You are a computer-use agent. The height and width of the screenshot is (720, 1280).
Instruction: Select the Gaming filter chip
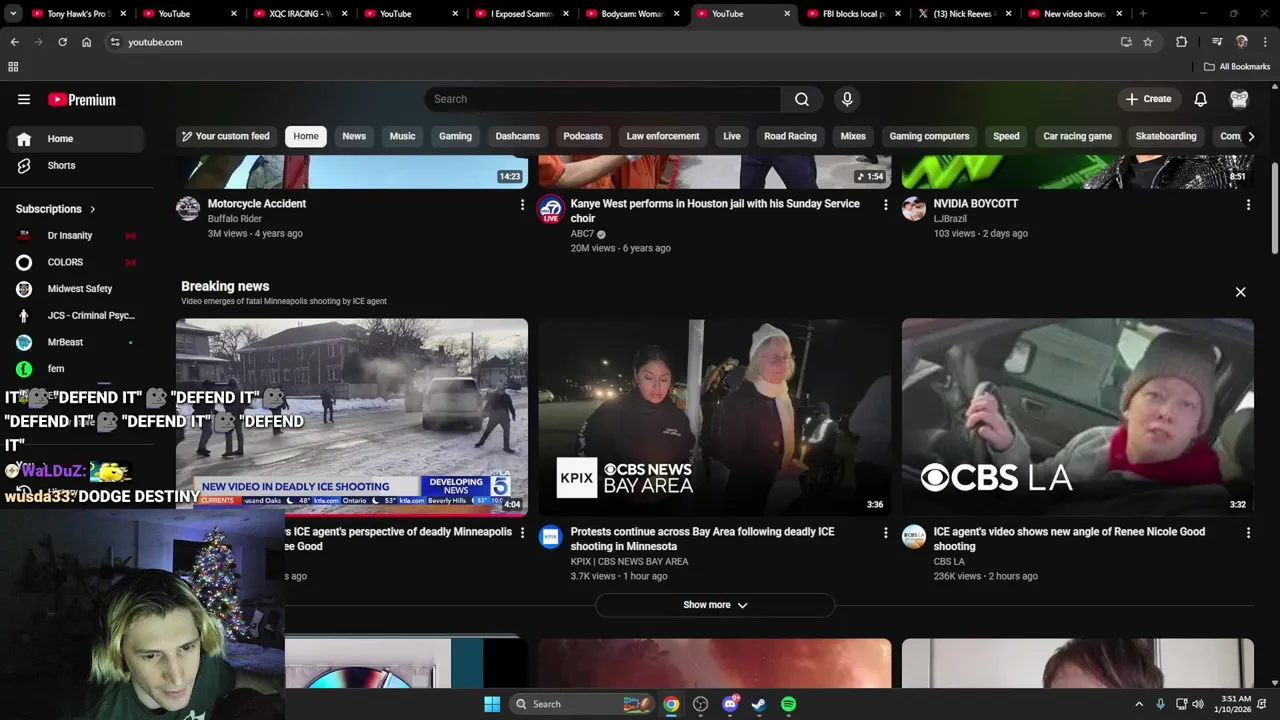(x=455, y=136)
